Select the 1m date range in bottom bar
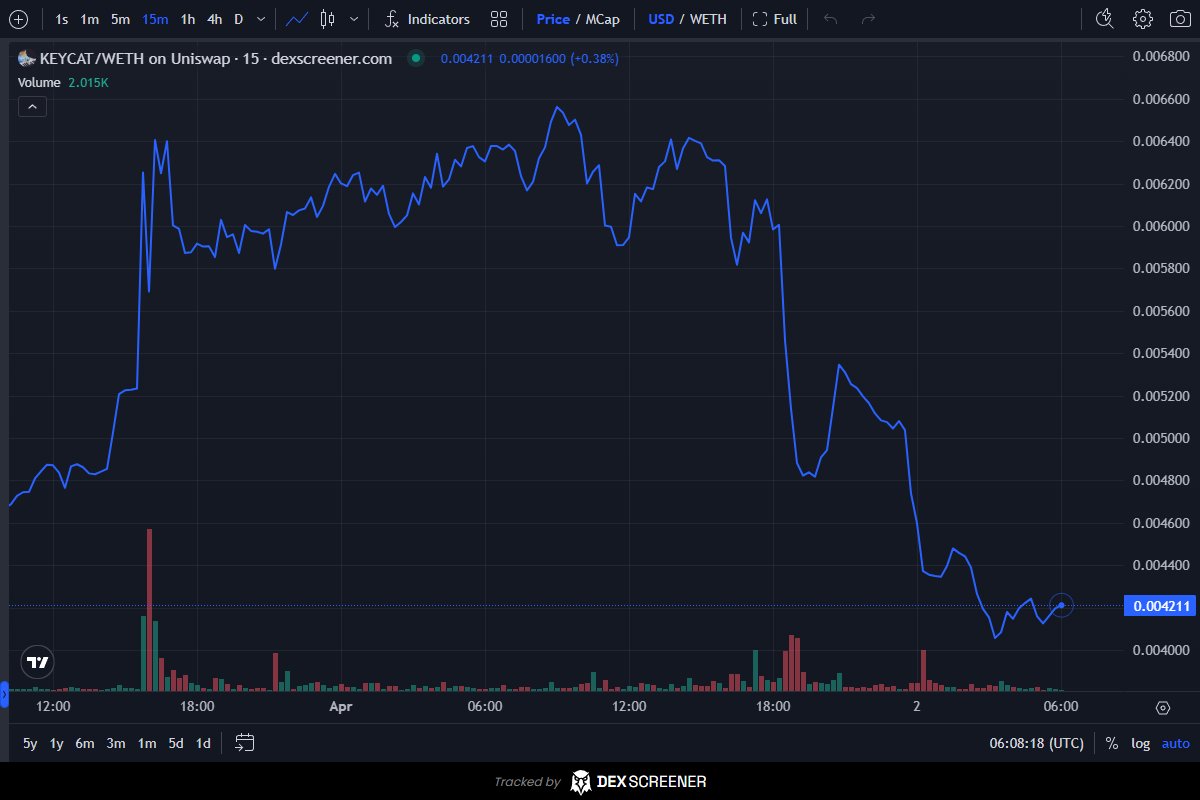 point(147,743)
